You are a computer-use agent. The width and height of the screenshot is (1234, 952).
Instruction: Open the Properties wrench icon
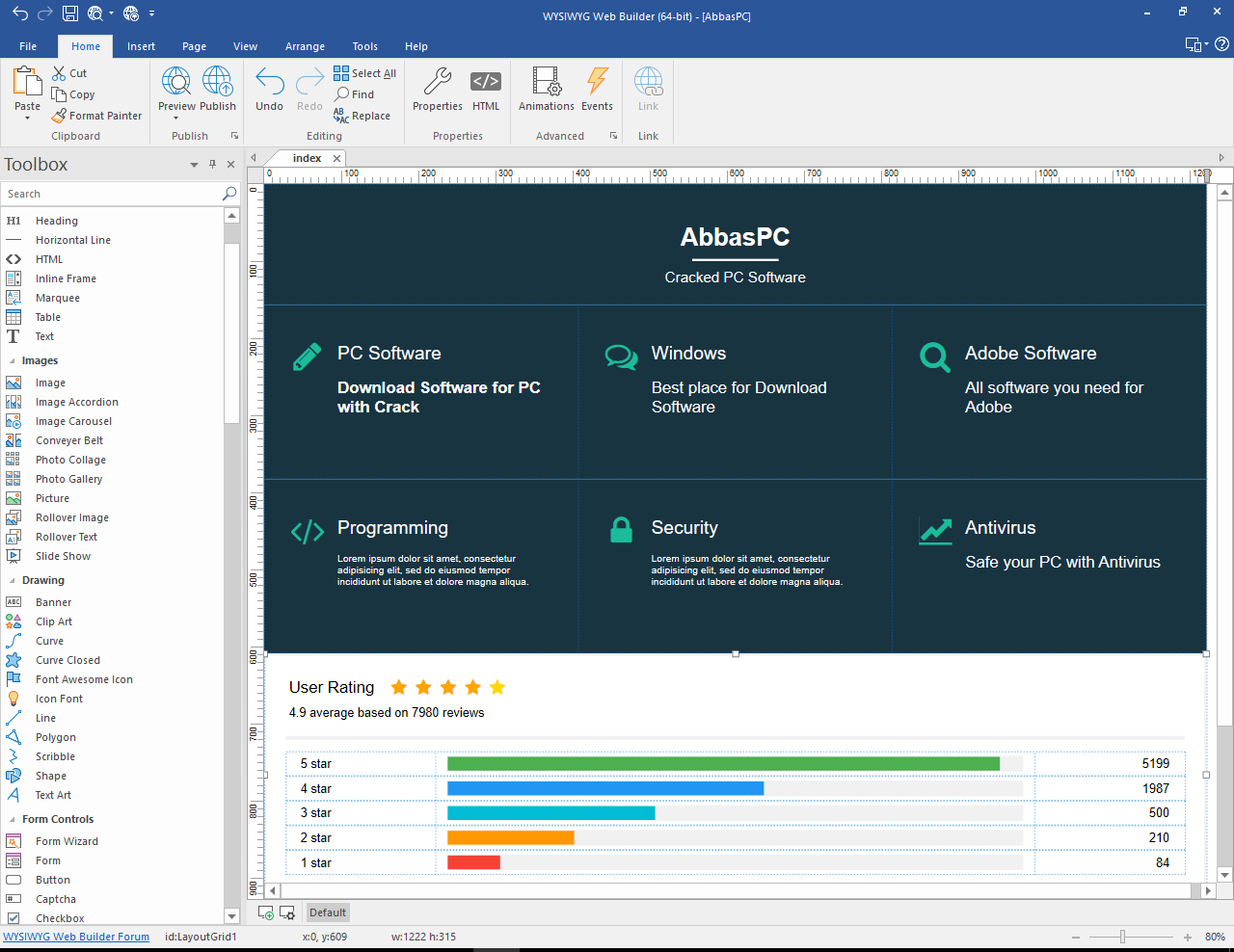pyautogui.click(x=438, y=82)
